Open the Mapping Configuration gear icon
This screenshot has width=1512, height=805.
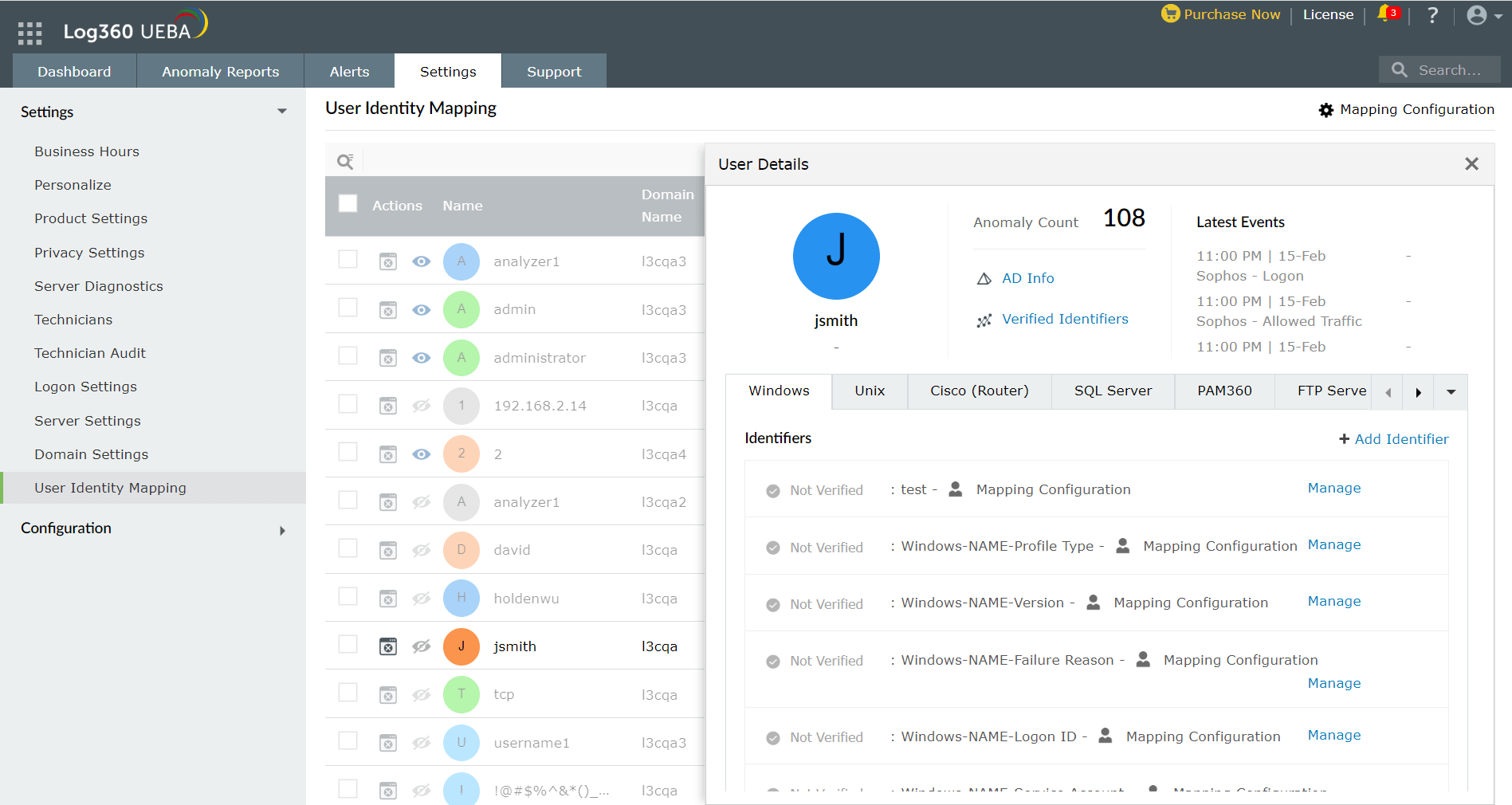(x=1325, y=109)
